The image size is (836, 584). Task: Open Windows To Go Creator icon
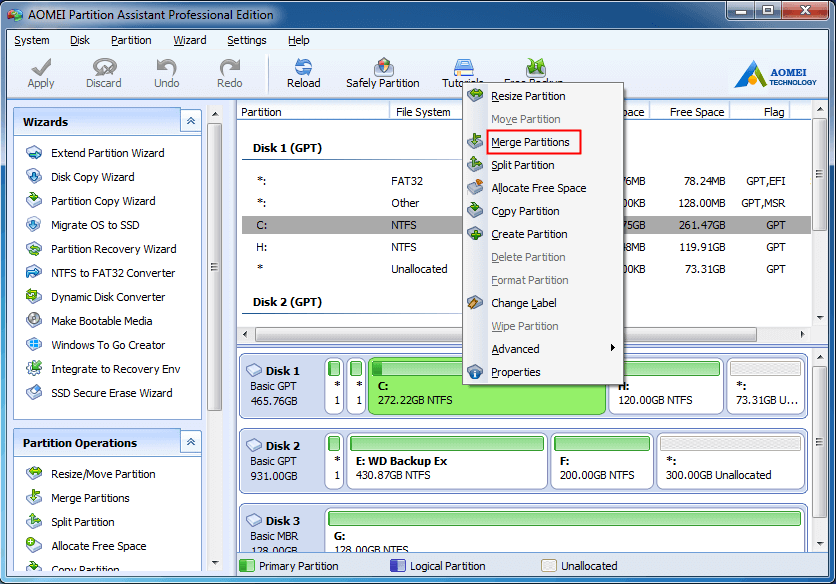point(34,345)
